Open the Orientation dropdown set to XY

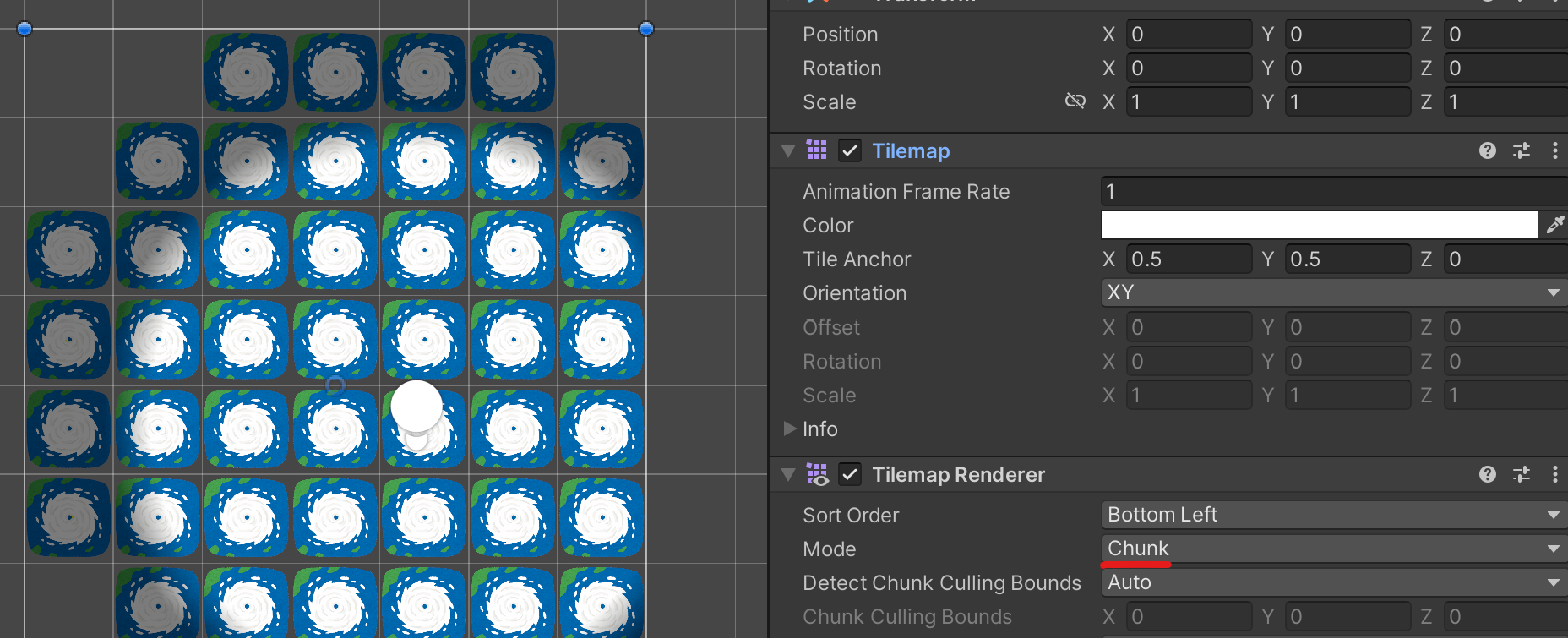[1333, 293]
